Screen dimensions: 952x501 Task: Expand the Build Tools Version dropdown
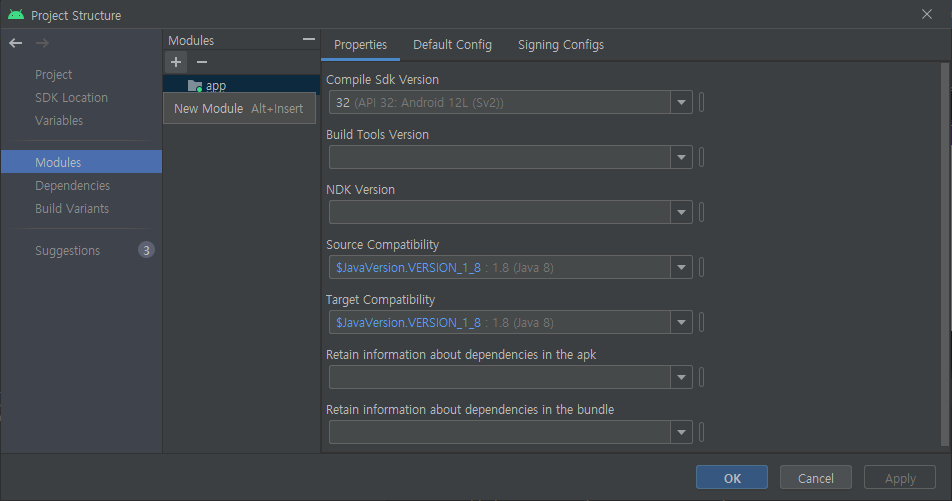pos(681,157)
